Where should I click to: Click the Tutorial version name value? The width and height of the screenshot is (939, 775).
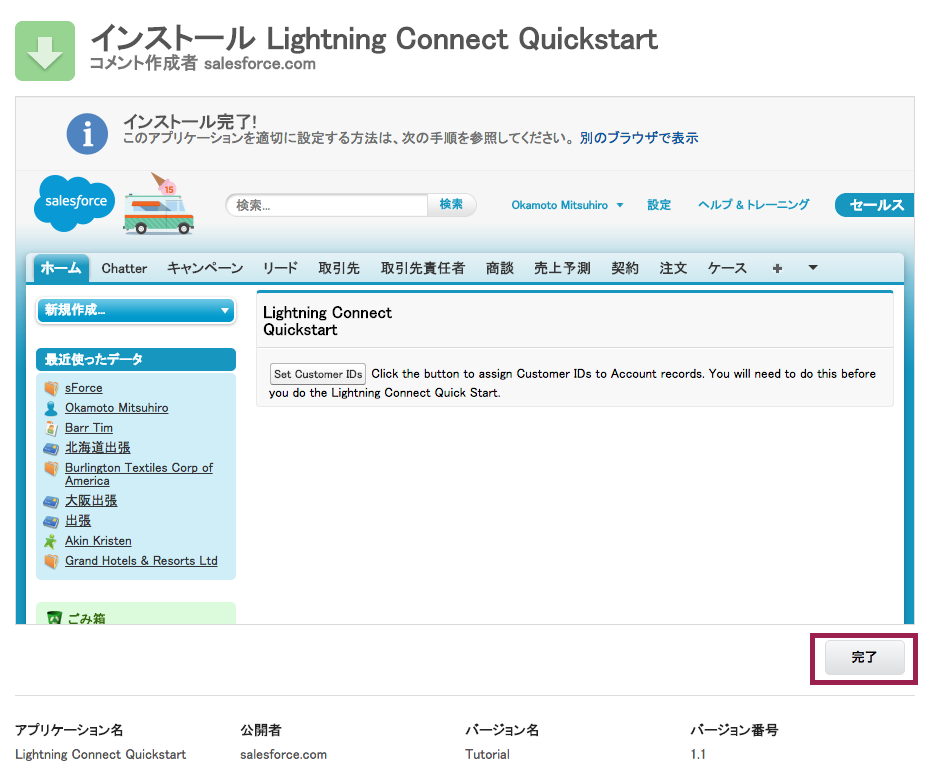[487, 755]
